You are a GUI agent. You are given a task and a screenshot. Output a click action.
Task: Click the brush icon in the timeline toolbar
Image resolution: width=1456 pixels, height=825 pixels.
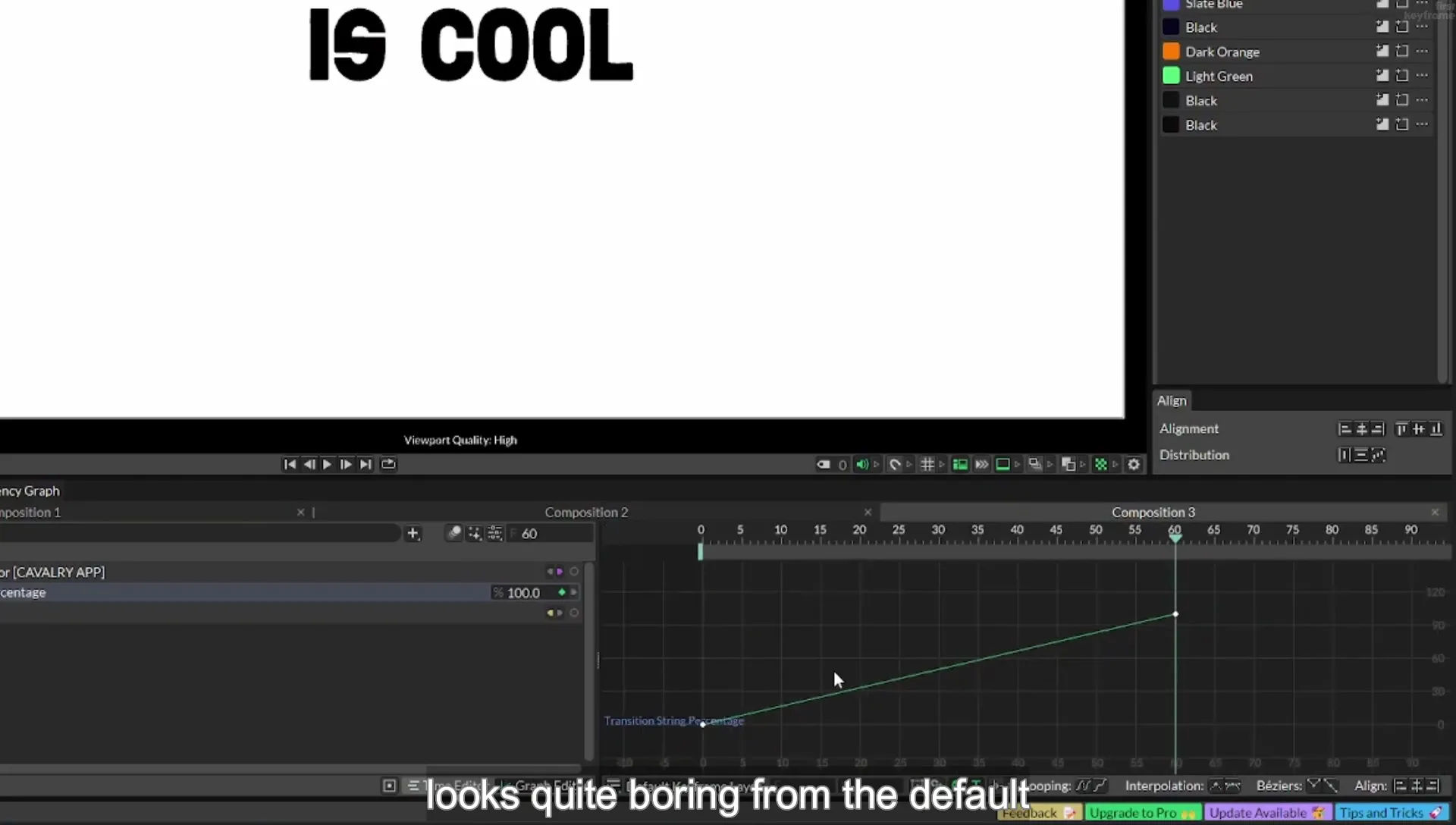pos(453,533)
